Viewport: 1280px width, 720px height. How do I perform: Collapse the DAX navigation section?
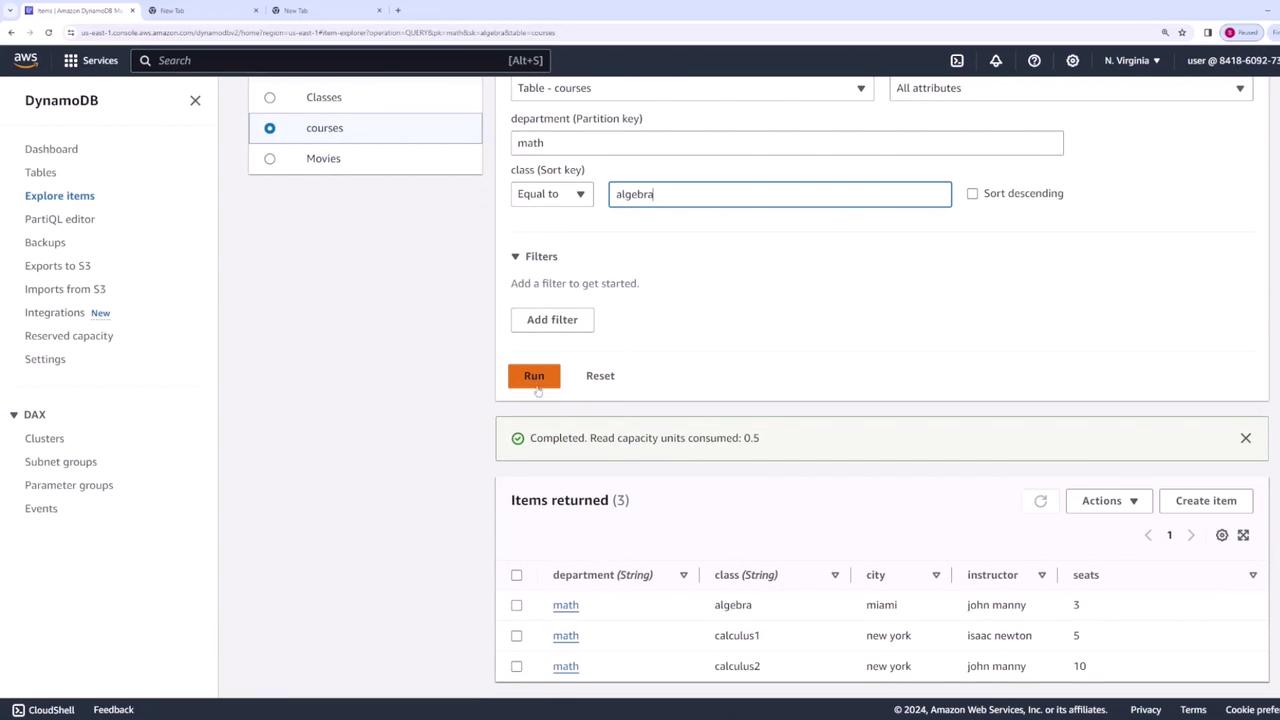28,415
